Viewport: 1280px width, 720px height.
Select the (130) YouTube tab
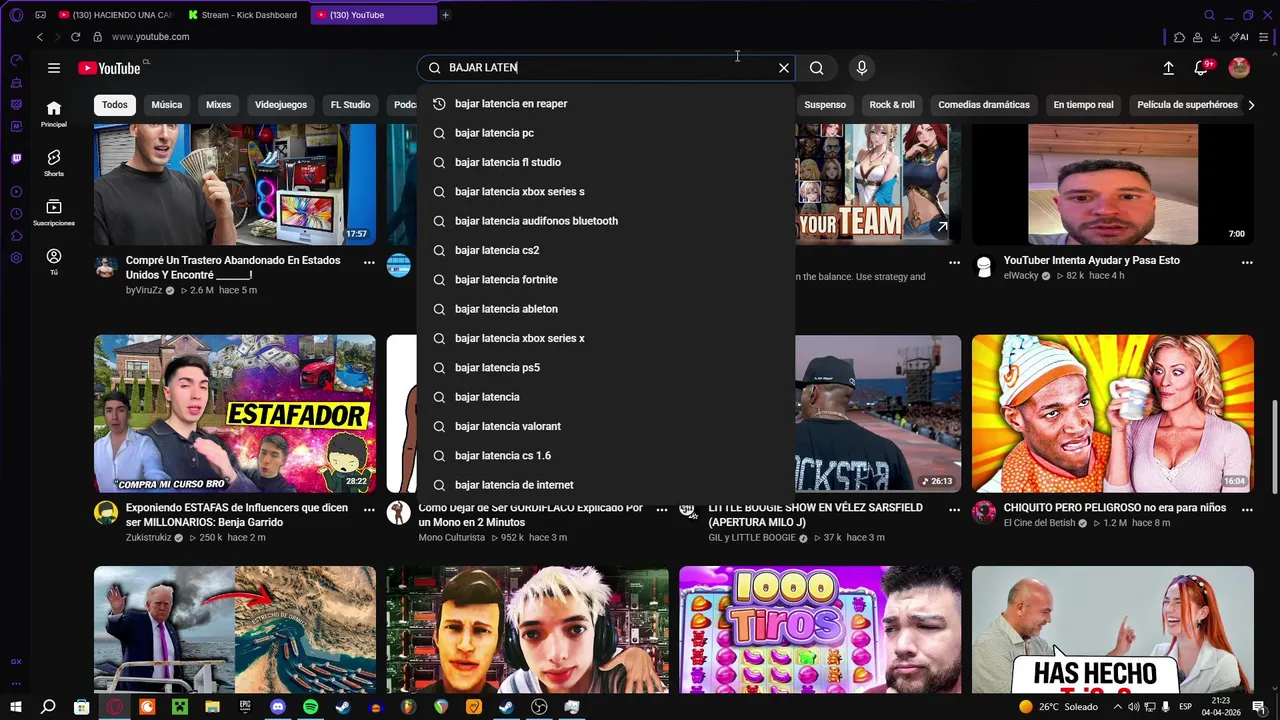(375, 15)
